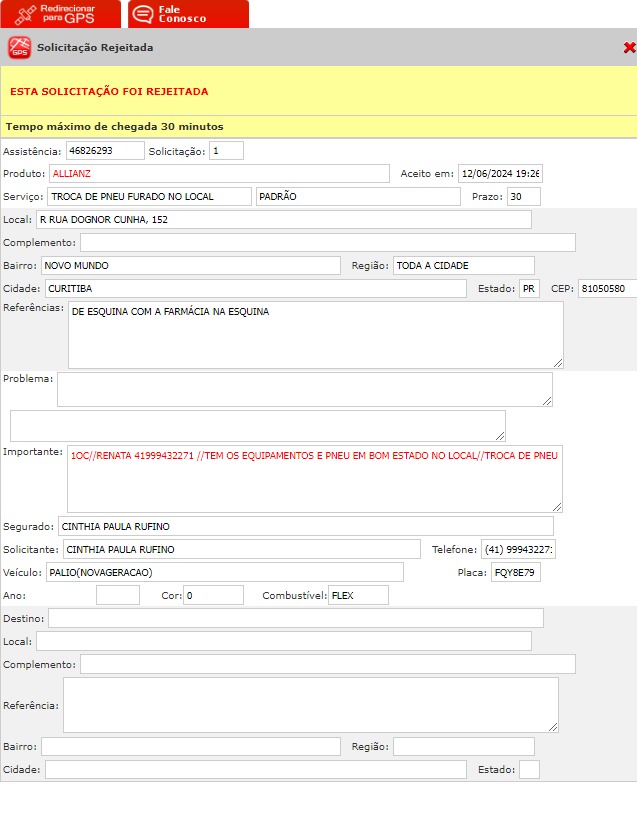
Task: Click the empty Destino input field
Action: [296, 618]
